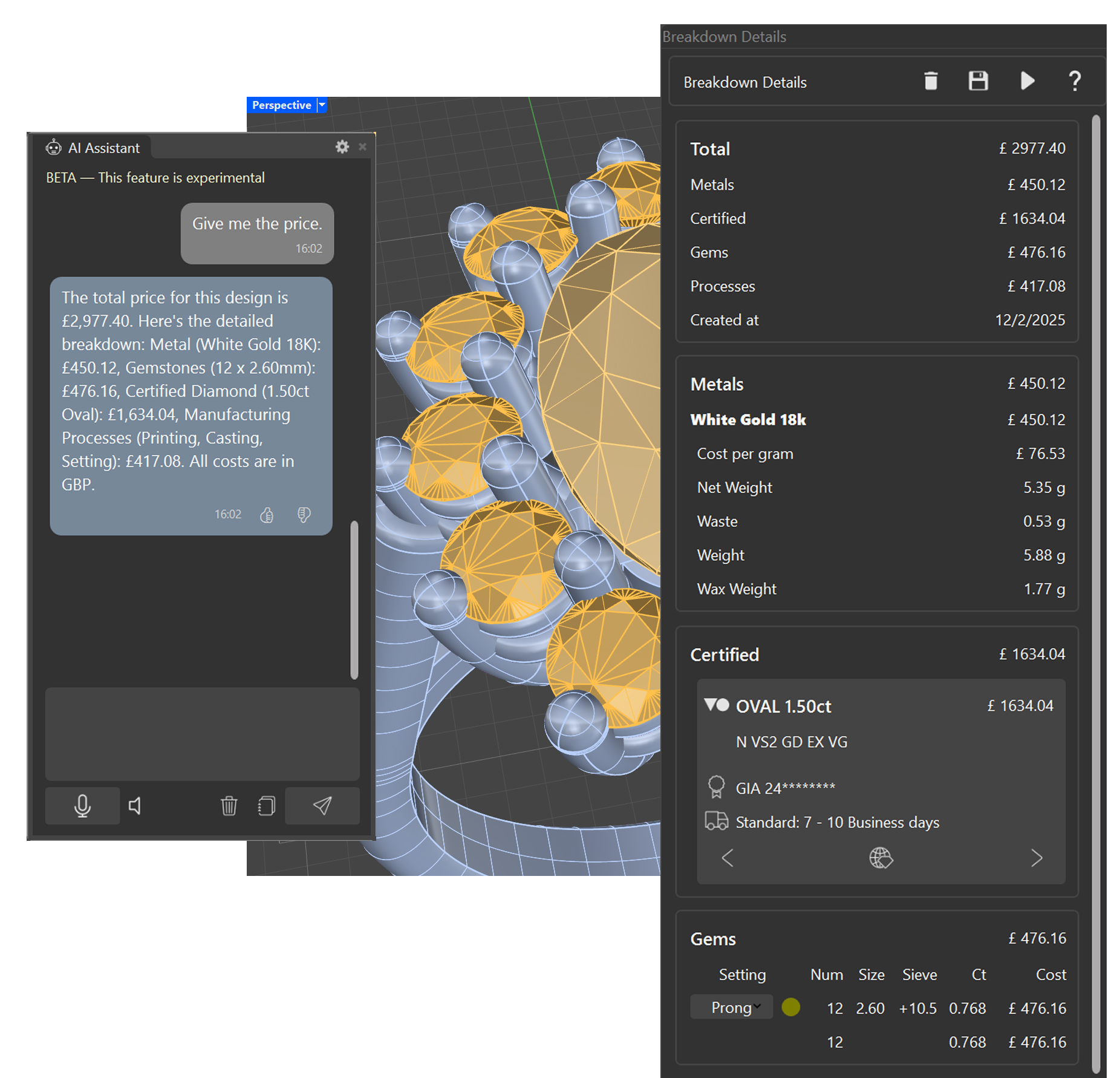Screen dimensions: 1120x1078
Task: Open the Perspective viewport dropdown
Action: [322, 105]
